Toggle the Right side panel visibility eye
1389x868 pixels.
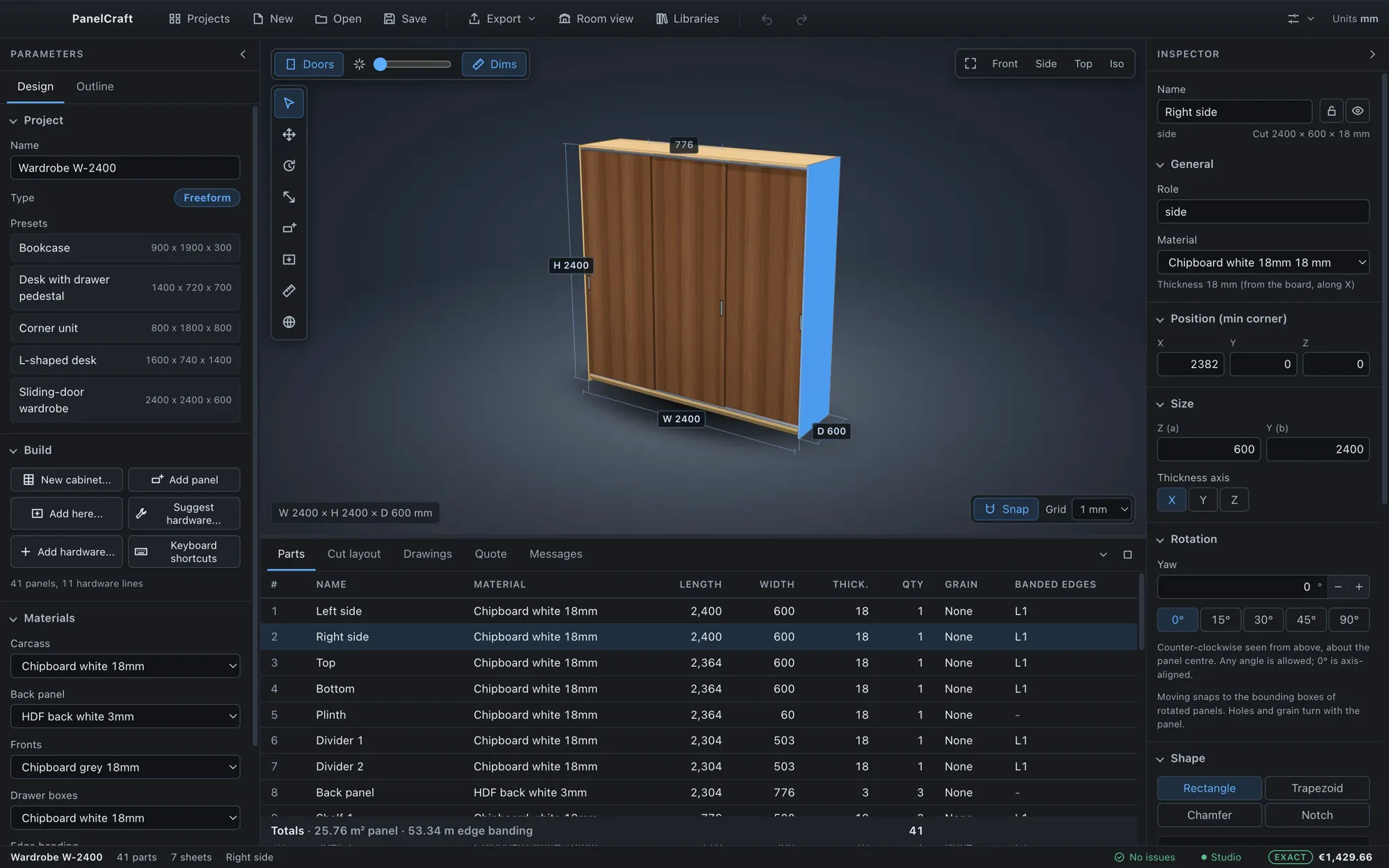pyautogui.click(x=1357, y=111)
